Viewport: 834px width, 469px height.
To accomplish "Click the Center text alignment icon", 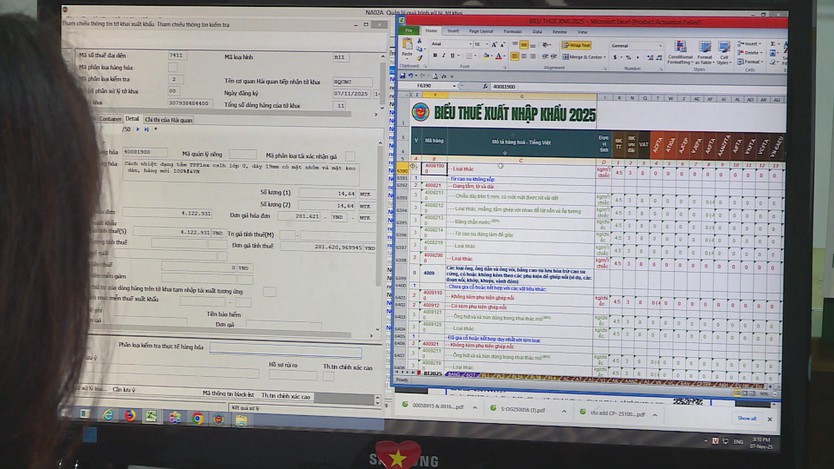I will [x=523, y=56].
